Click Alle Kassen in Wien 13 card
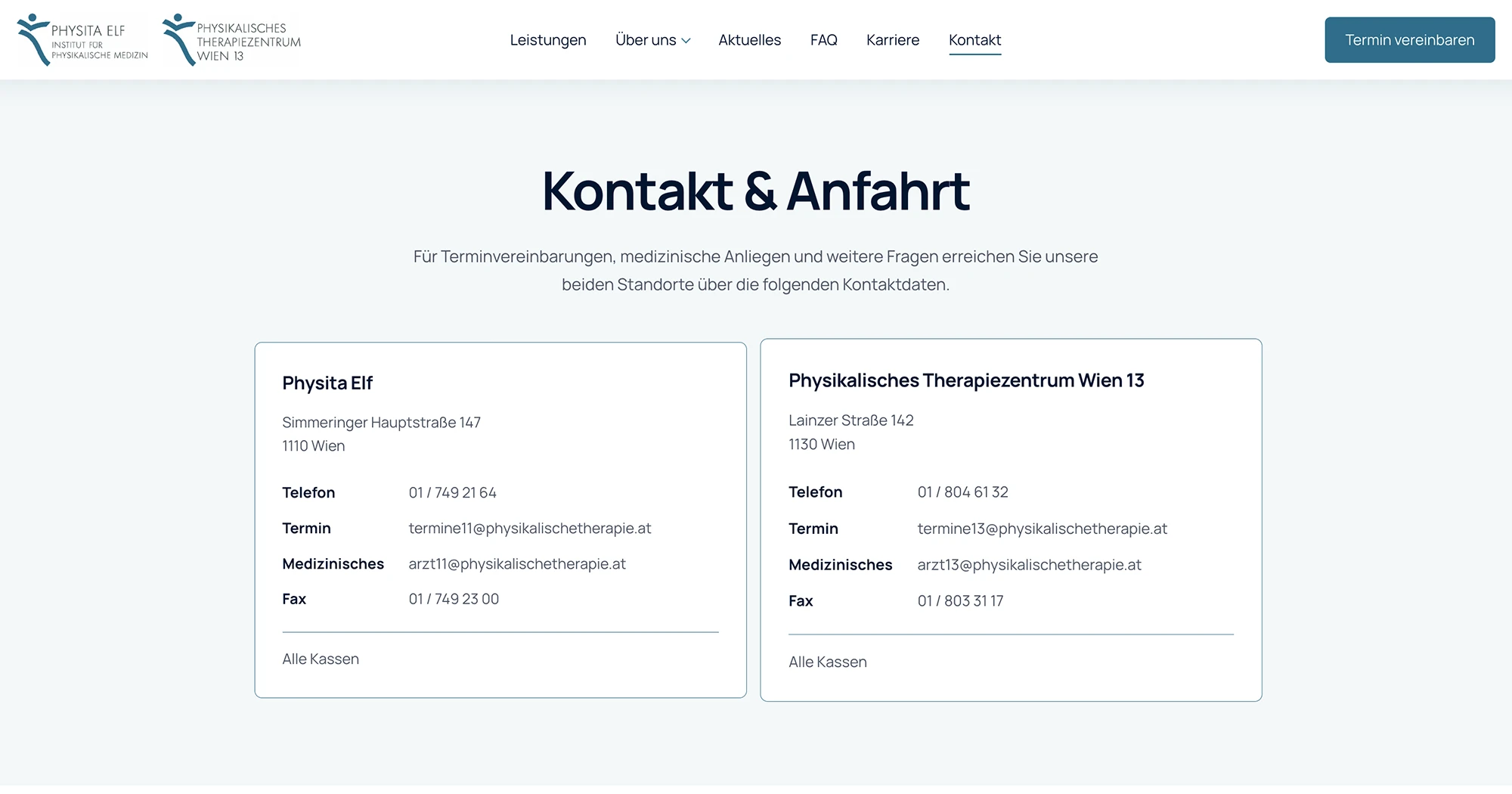The height and width of the screenshot is (794, 1512). click(828, 662)
